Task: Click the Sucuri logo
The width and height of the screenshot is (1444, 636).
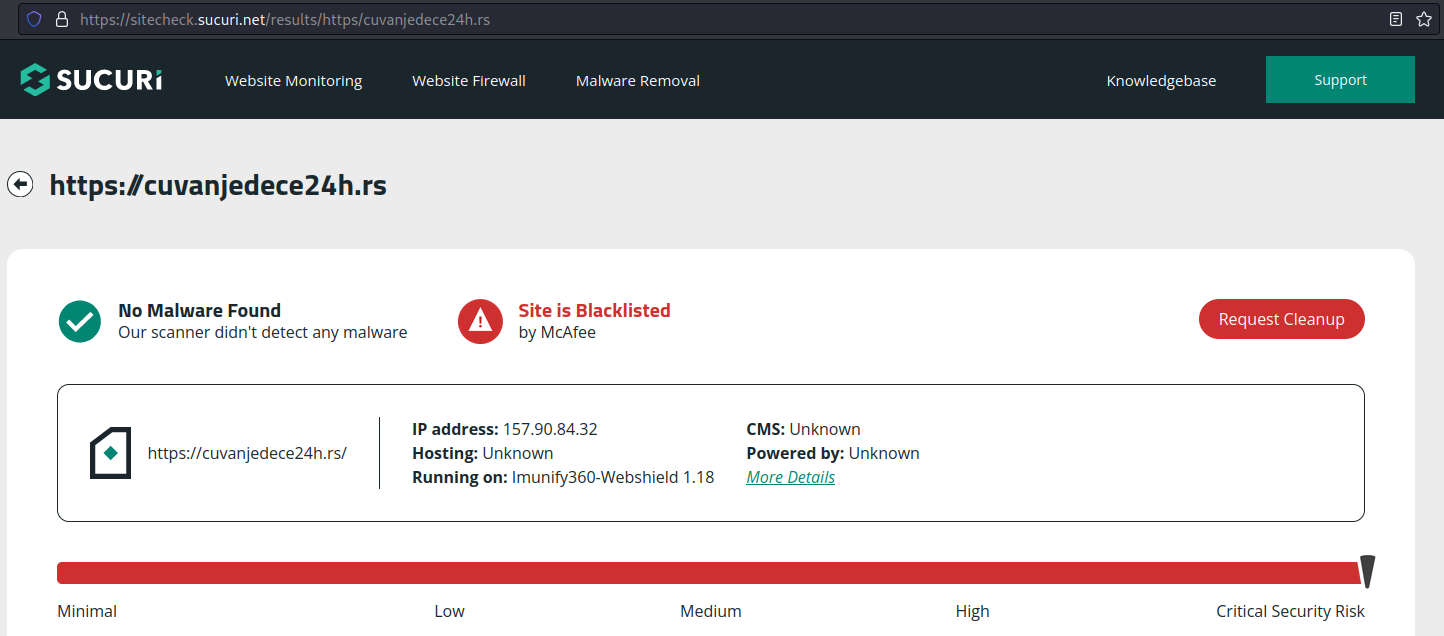Action: [x=91, y=80]
